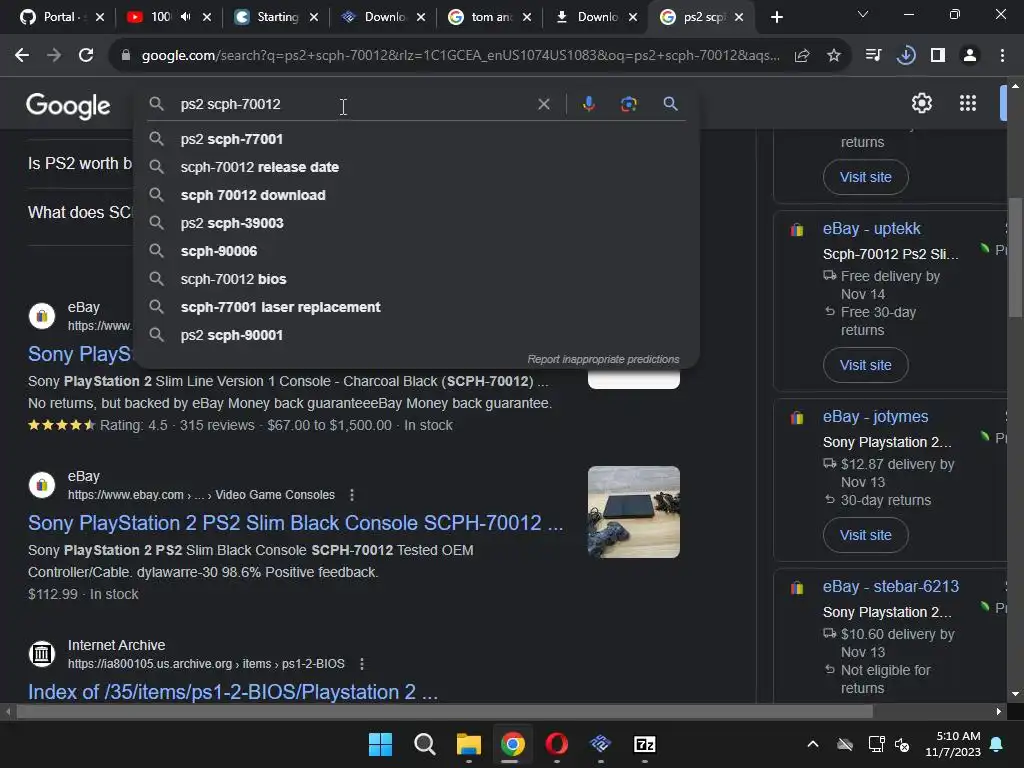The width and height of the screenshot is (1024, 768).
Task: Share this page via address bar icon
Action: point(802,56)
